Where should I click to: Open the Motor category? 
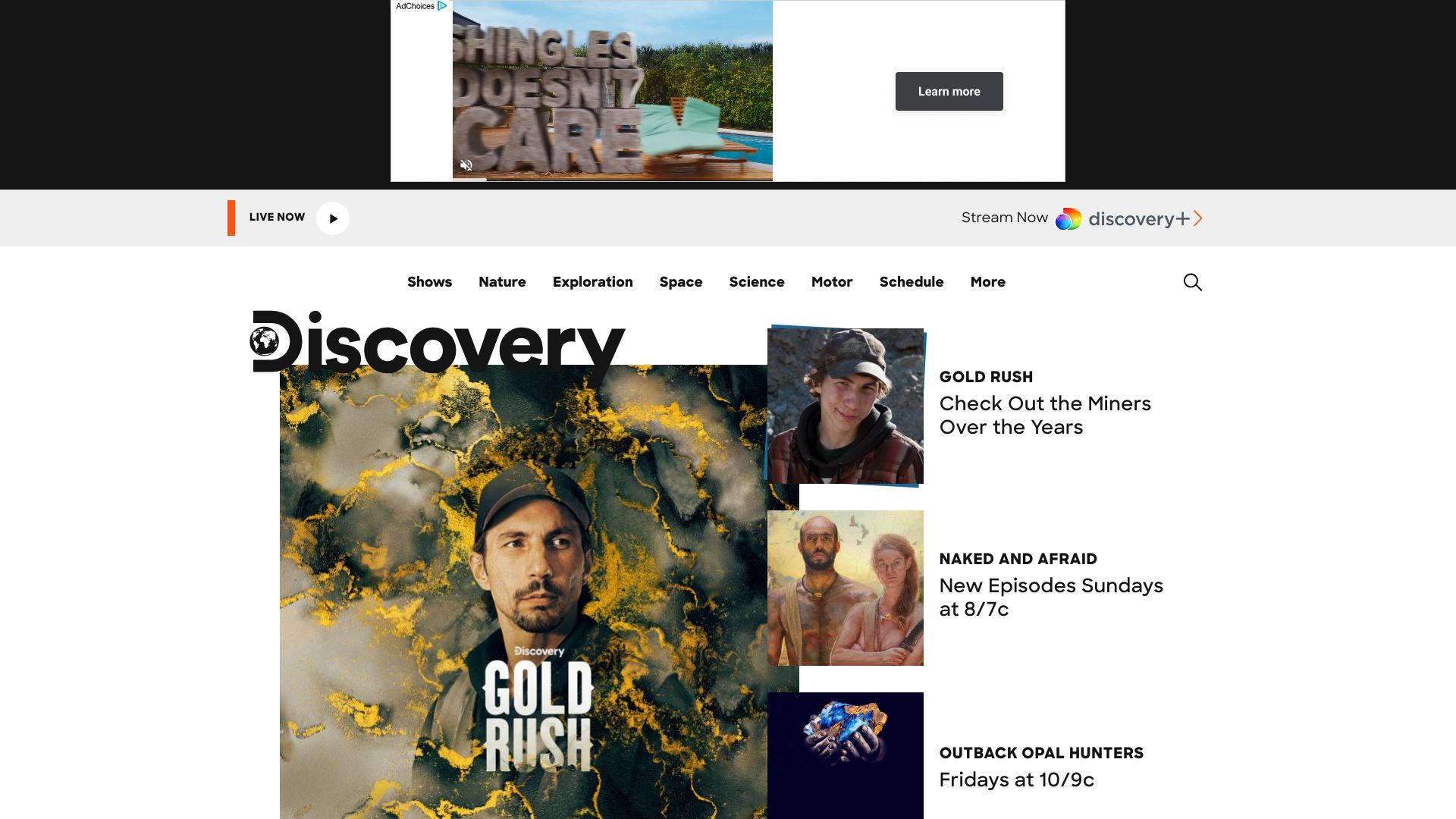tap(832, 282)
